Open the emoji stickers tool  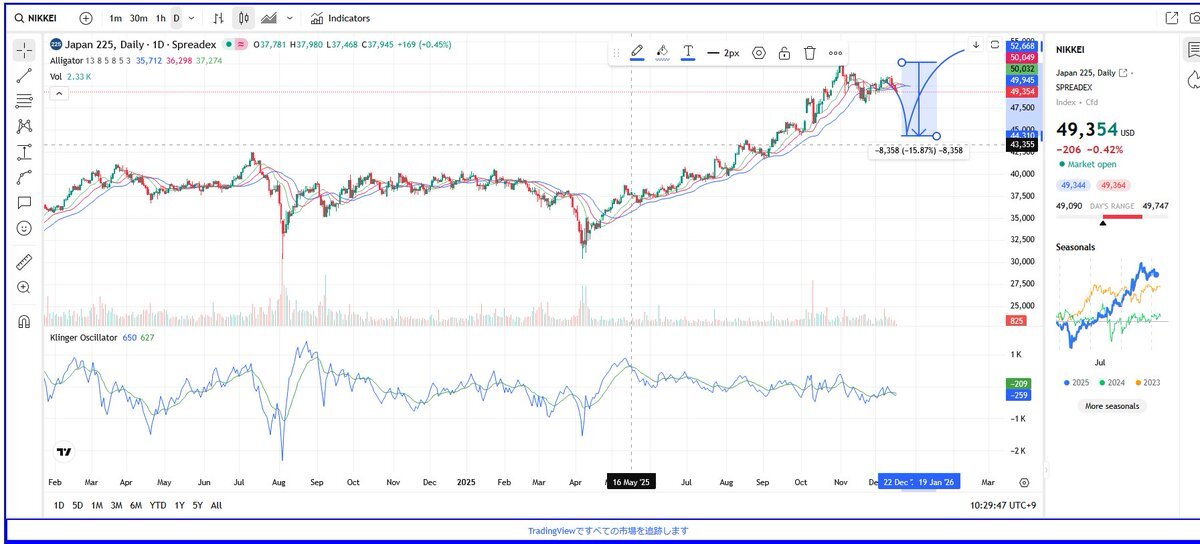click(x=24, y=228)
